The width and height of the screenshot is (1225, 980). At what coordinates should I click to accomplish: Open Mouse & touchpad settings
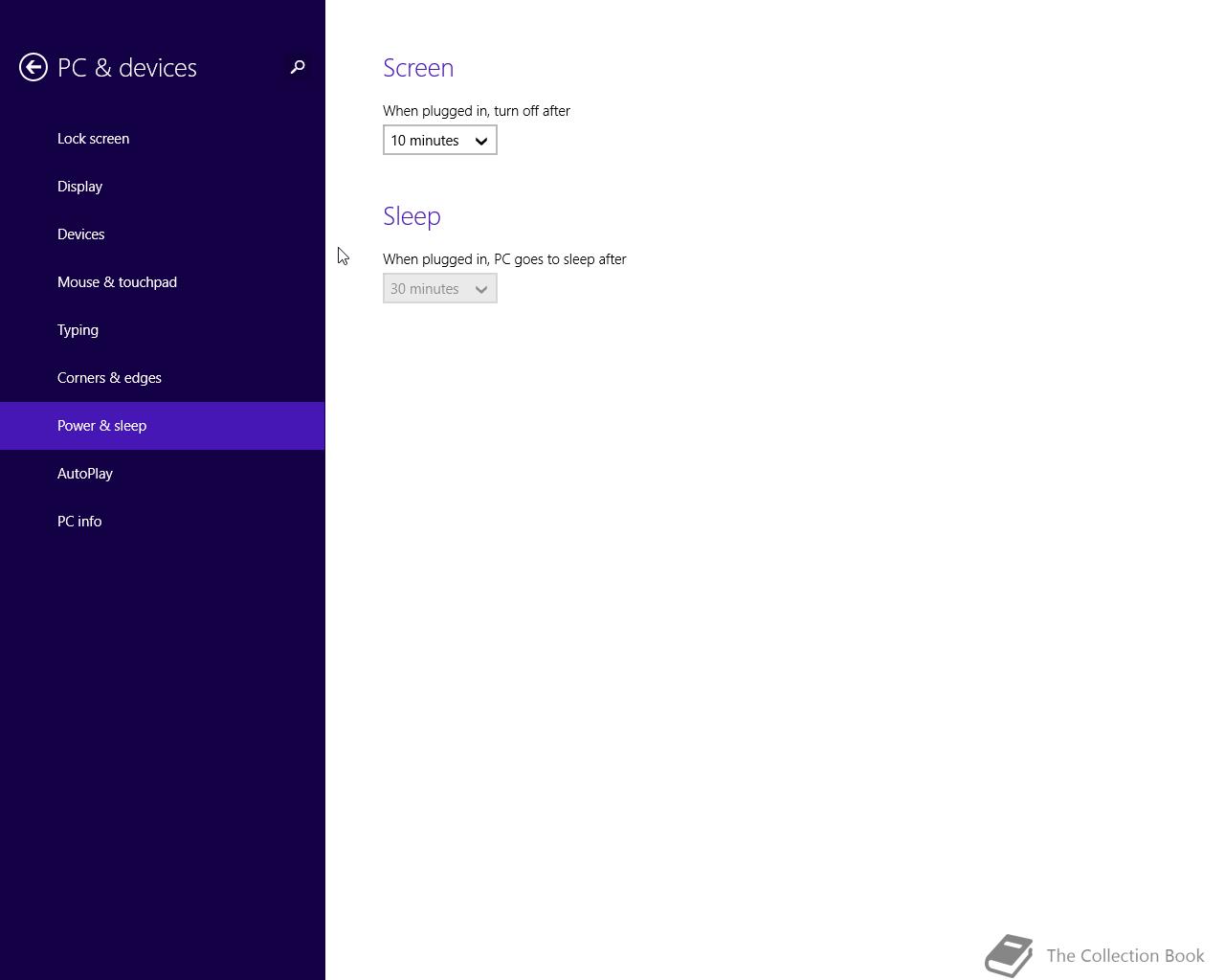(163, 282)
